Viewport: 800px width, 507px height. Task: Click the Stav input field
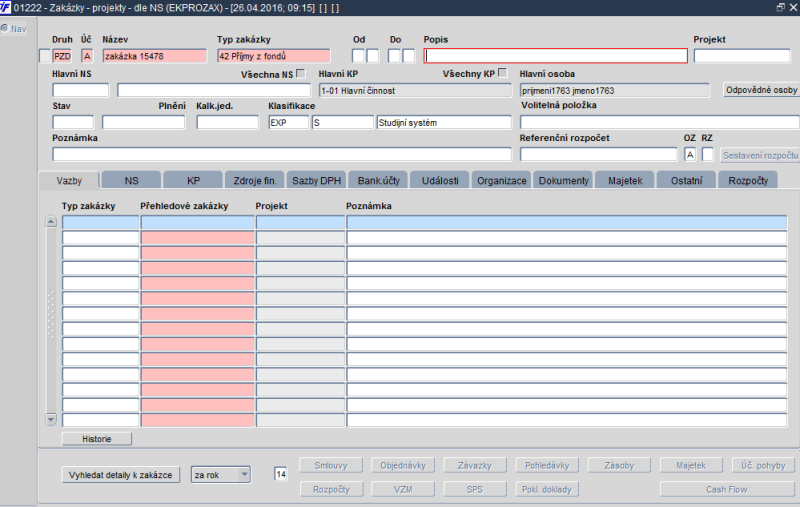click(x=73, y=122)
